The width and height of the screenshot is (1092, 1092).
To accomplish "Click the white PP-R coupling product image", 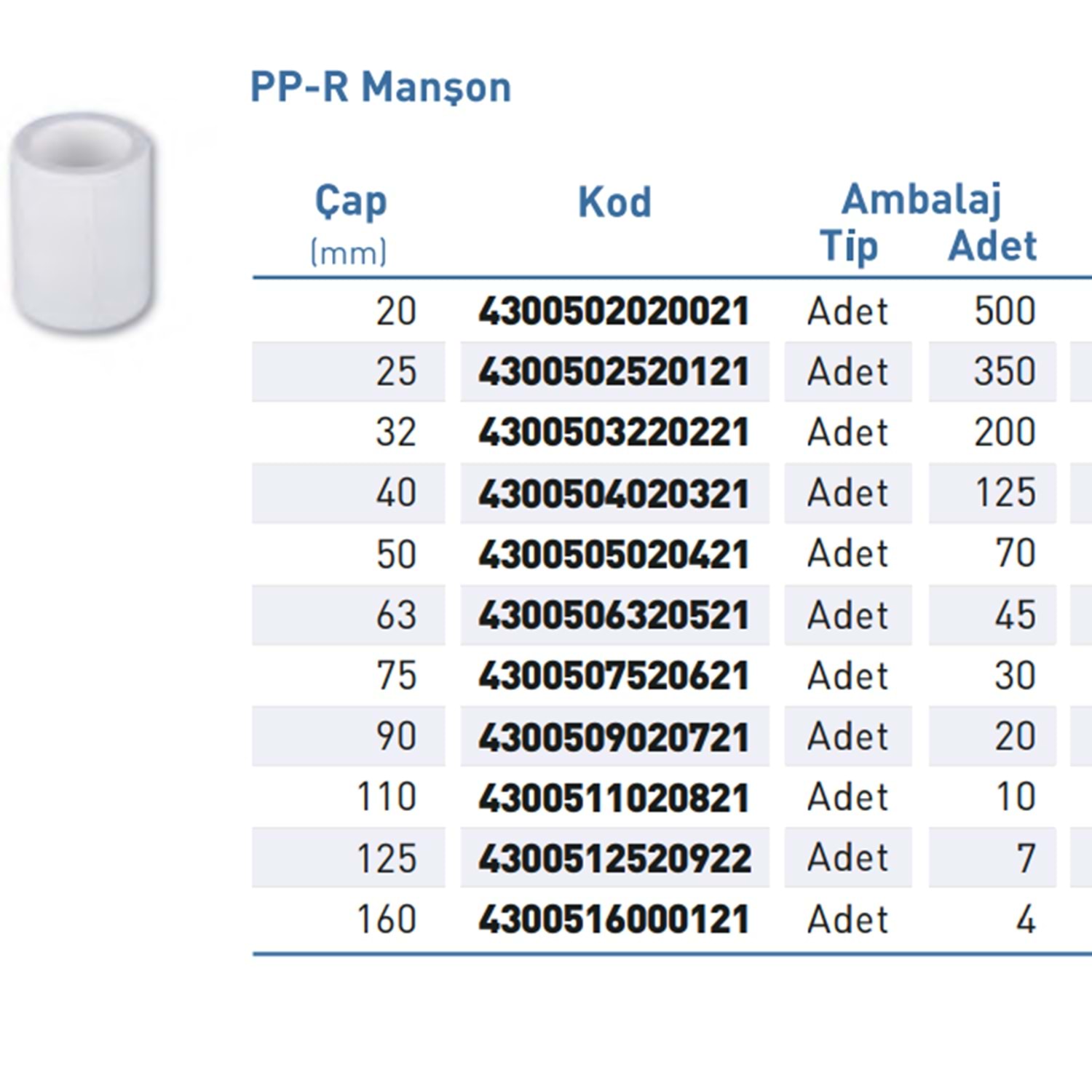I will coord(82,224).
